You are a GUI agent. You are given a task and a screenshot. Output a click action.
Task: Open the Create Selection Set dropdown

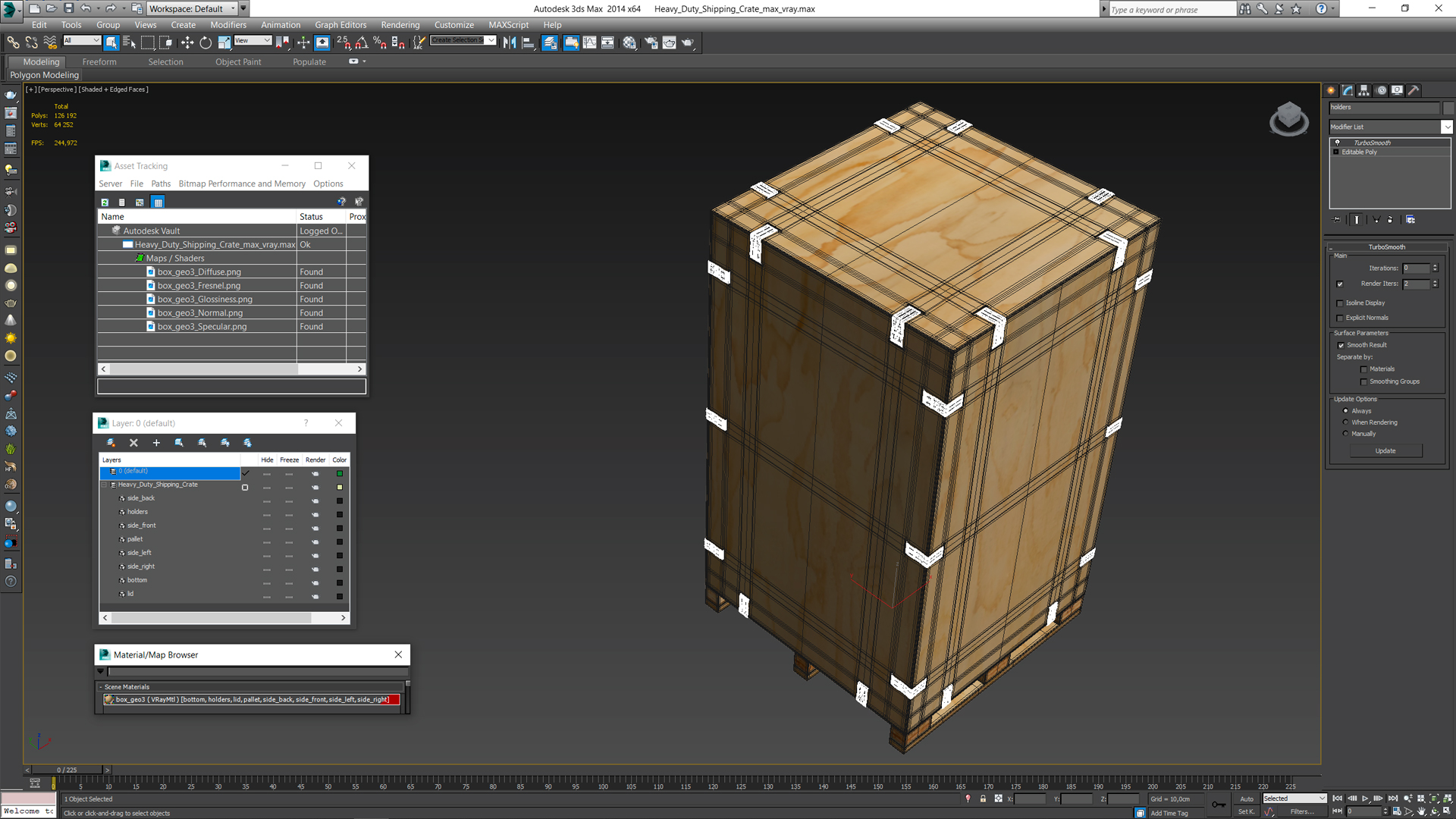coord(491,40)
